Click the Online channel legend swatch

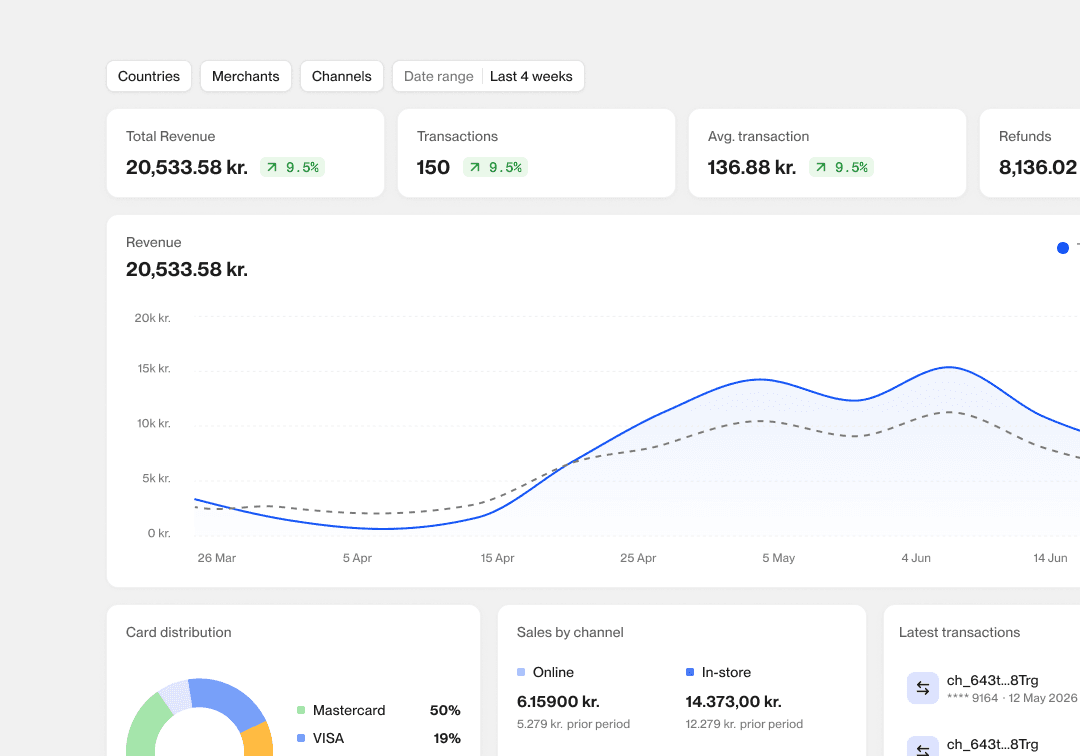pos(521,672)
